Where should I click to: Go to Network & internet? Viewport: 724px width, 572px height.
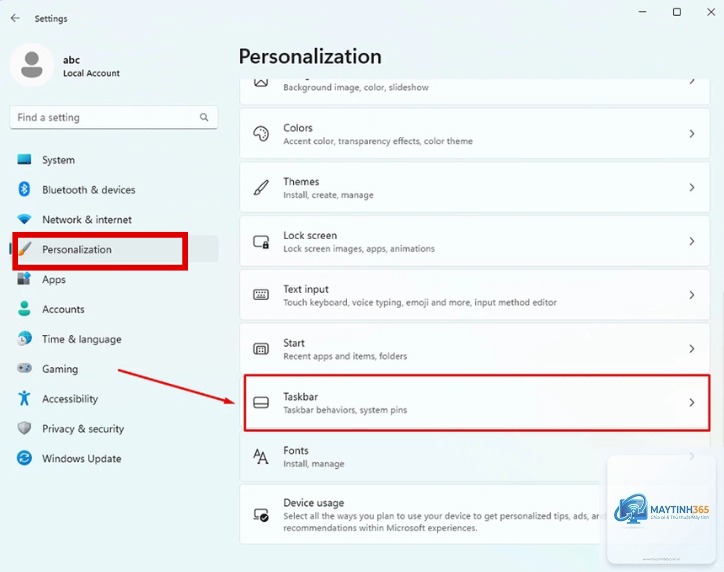[x=114, y=219]
